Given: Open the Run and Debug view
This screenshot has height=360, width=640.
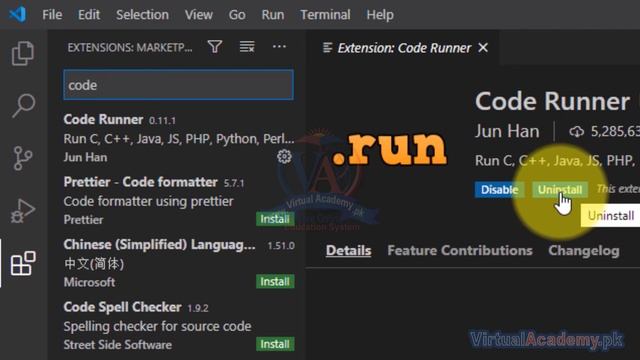Looking at the screenshot, I should coord(22,211).
